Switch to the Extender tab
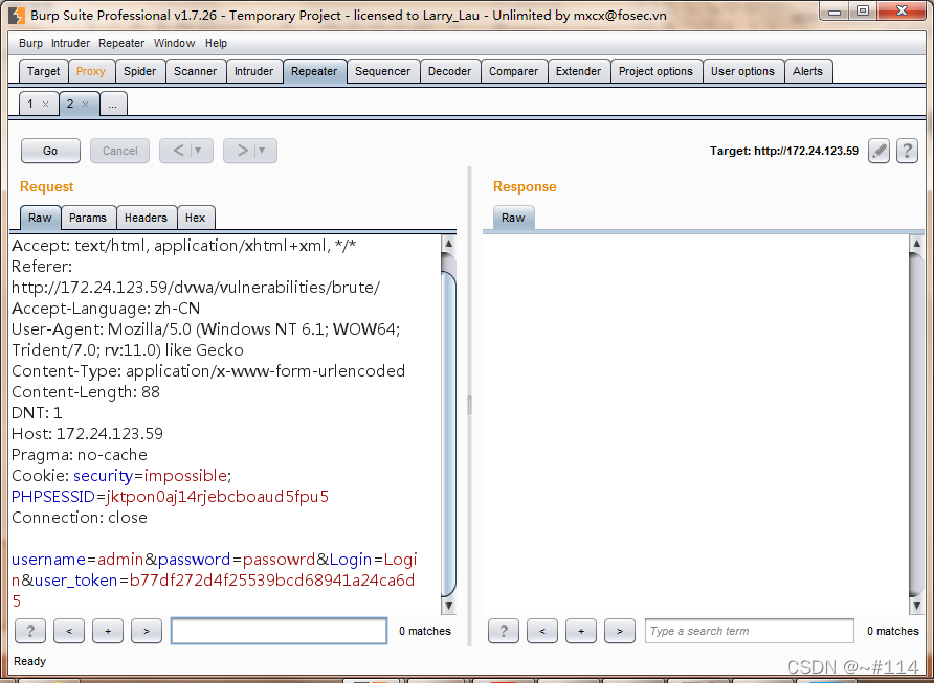Viewport: 934px width, 684px height. 578,71
